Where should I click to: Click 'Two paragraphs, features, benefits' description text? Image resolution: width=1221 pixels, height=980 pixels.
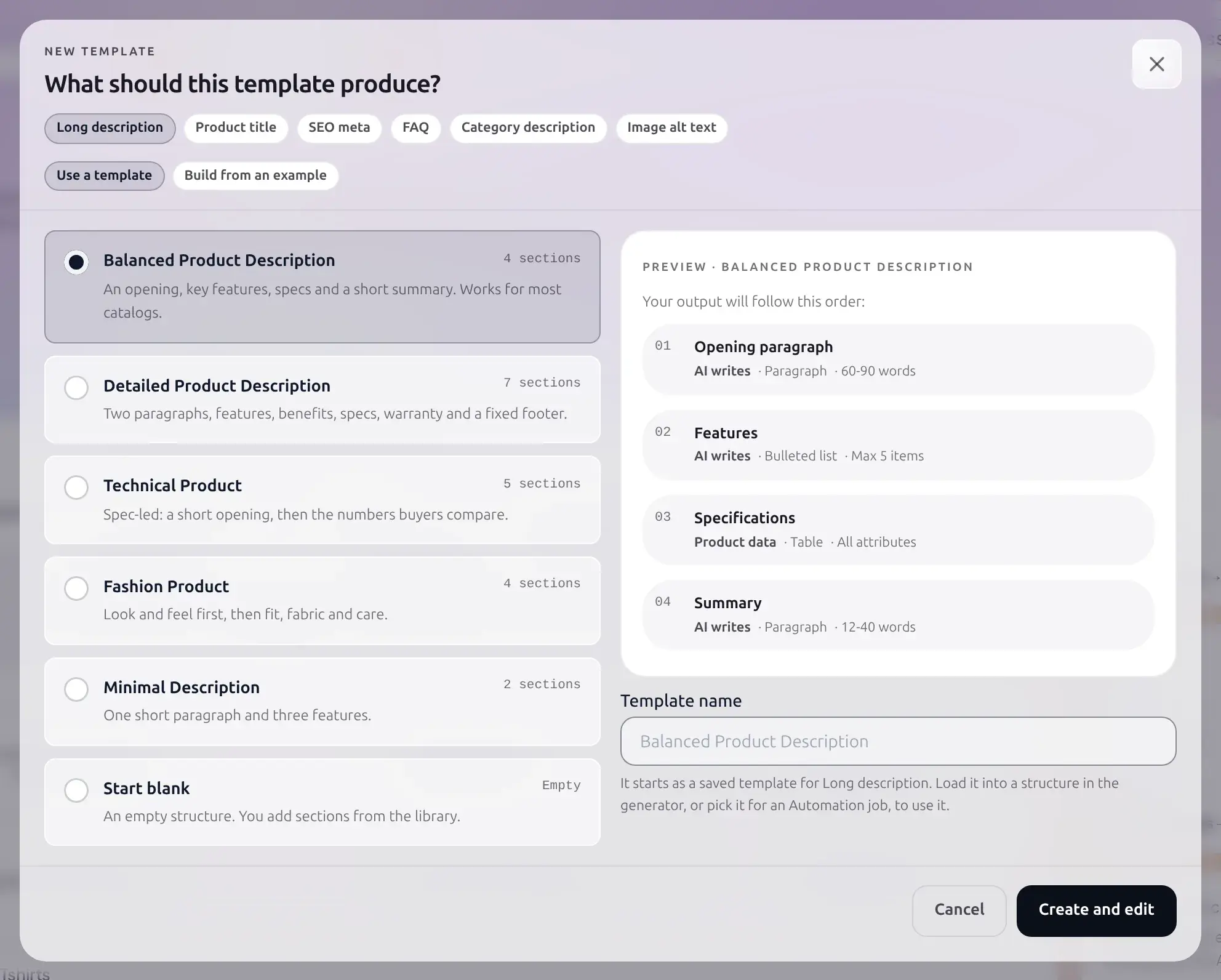335,414
